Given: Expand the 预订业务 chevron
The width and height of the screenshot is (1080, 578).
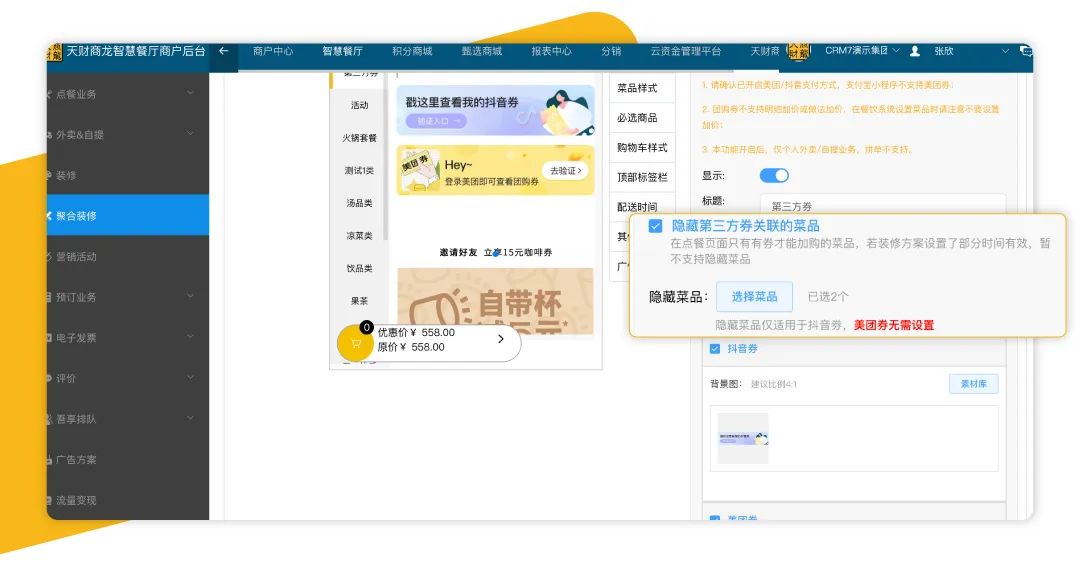Looking at the screenshot, I should (190, 296).
